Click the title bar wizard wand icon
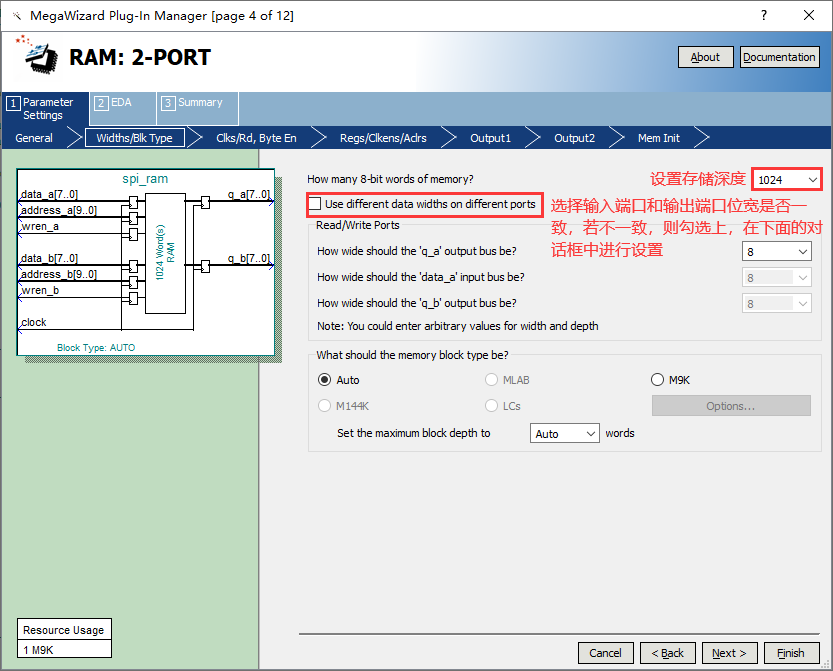 click(15, 15)
